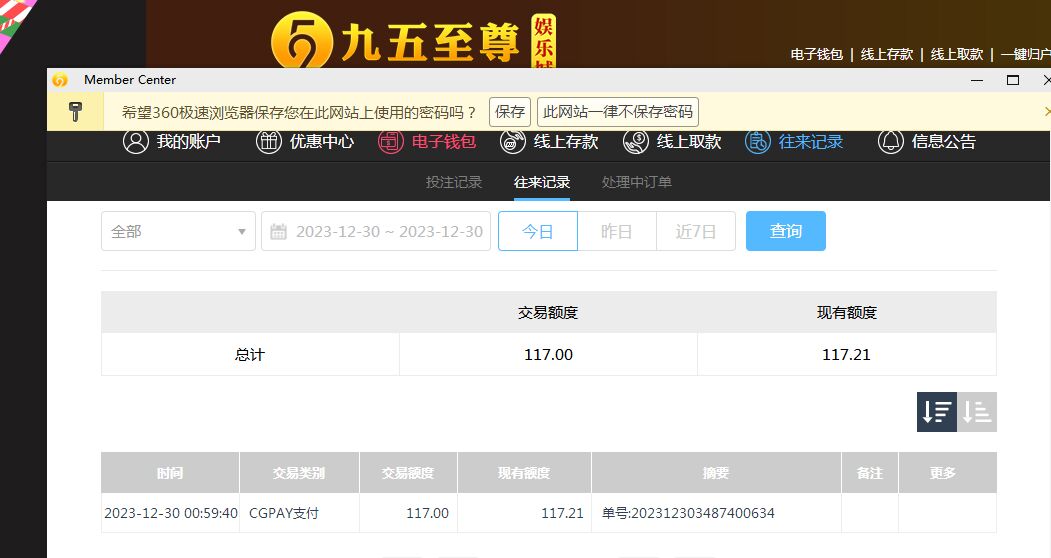The width and height of the screenshot is (1051, 558).
Task: Click the 交易类别 column header
Action: click(300, 473)
